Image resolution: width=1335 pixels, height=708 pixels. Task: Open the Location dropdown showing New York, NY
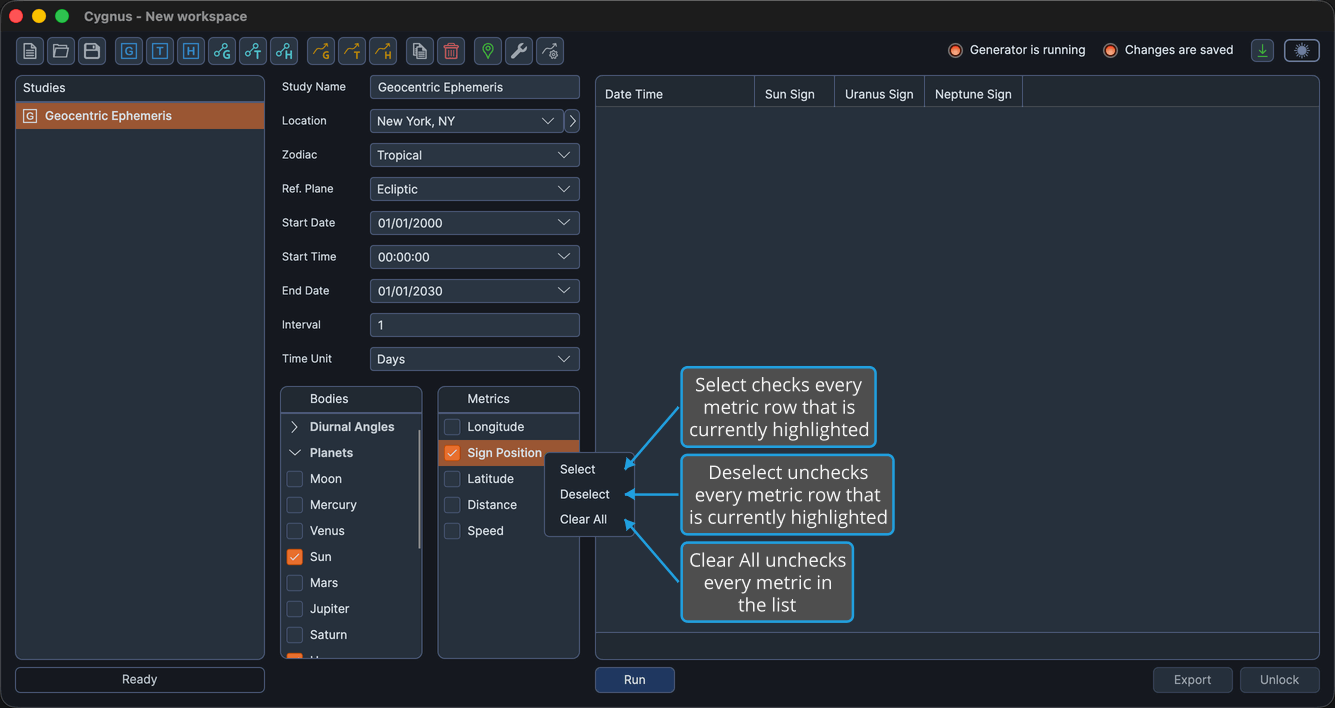coord(466,121)
